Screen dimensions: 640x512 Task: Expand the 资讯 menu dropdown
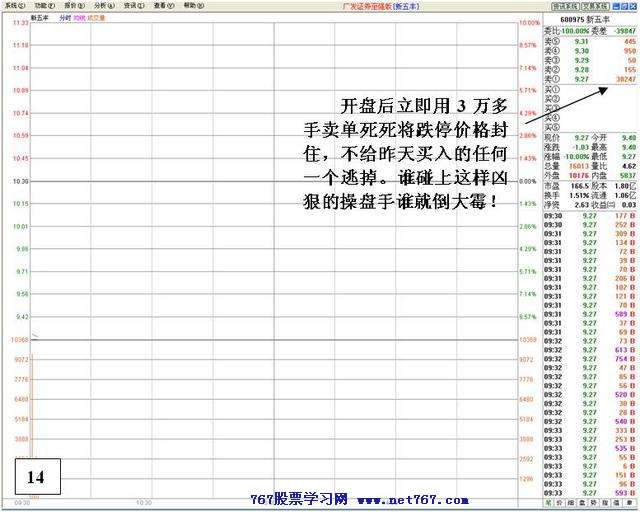[x=134, y=6]
